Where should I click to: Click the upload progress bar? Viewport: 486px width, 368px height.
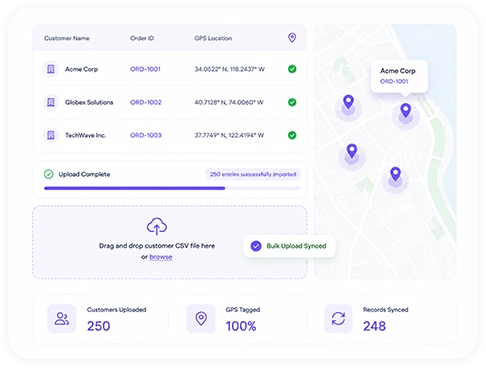(x=172, y=188)
